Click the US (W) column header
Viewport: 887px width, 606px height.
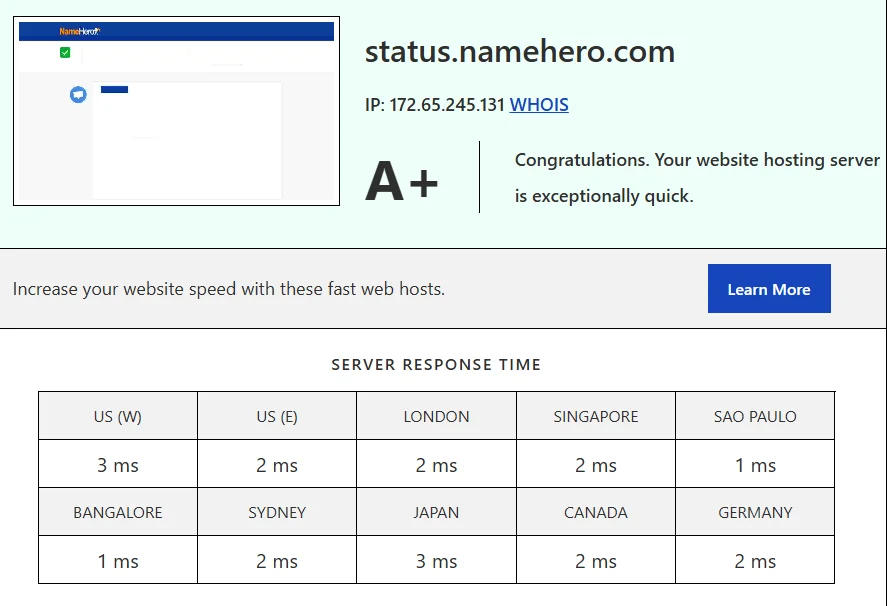point(117,415)
